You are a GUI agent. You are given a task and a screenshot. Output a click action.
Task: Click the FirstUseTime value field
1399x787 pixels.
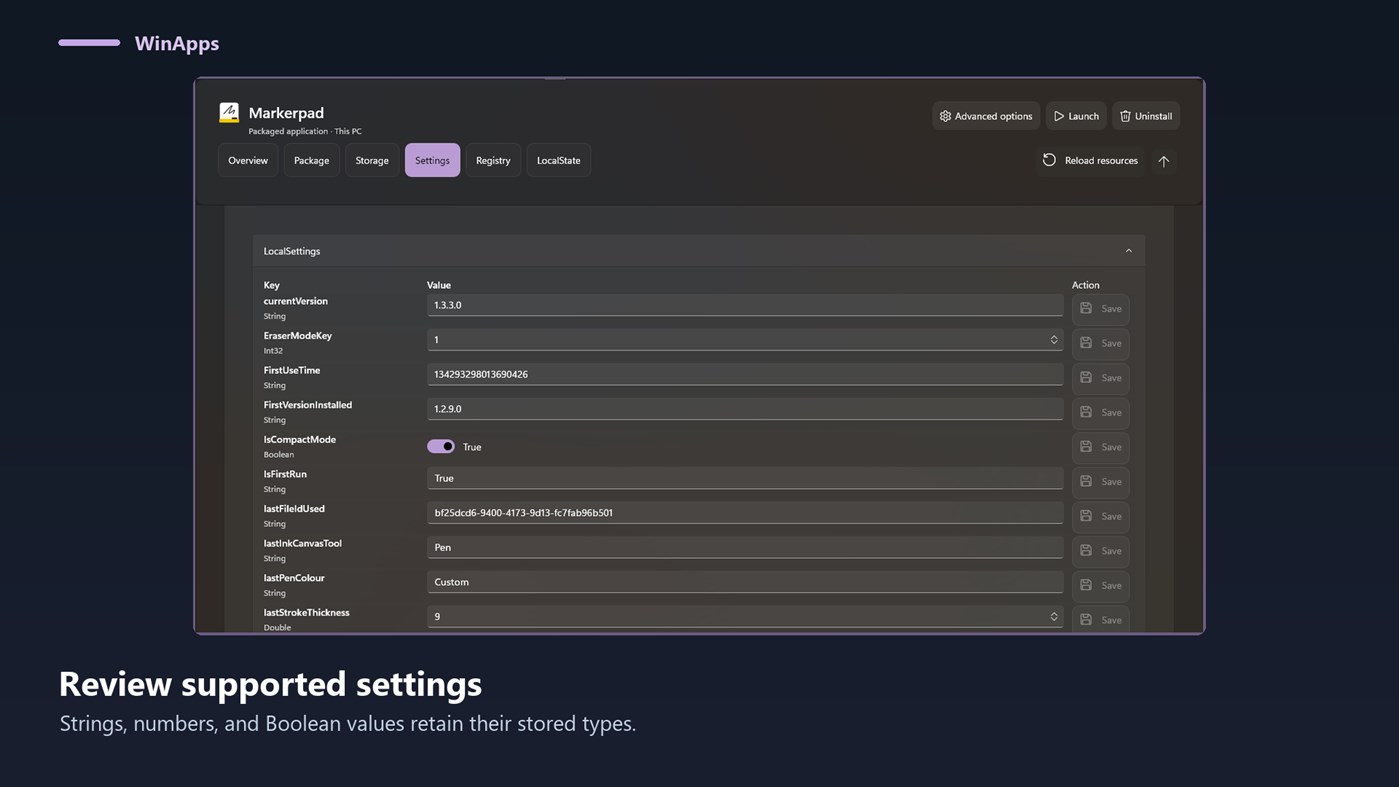(x=745, y=374)
